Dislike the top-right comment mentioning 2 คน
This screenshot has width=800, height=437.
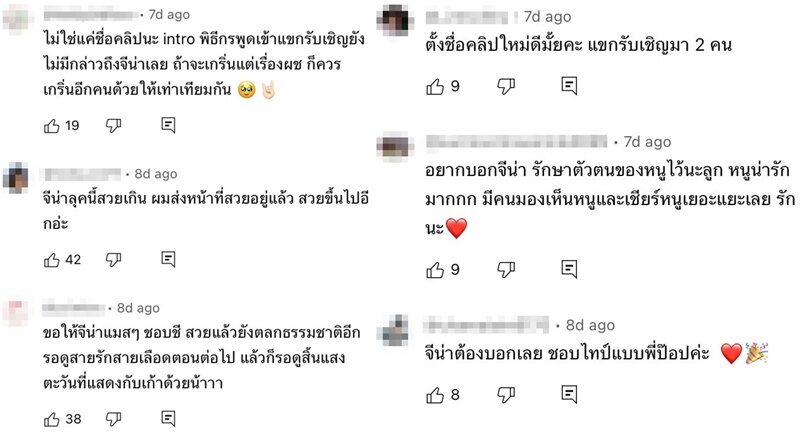point(506,87)
